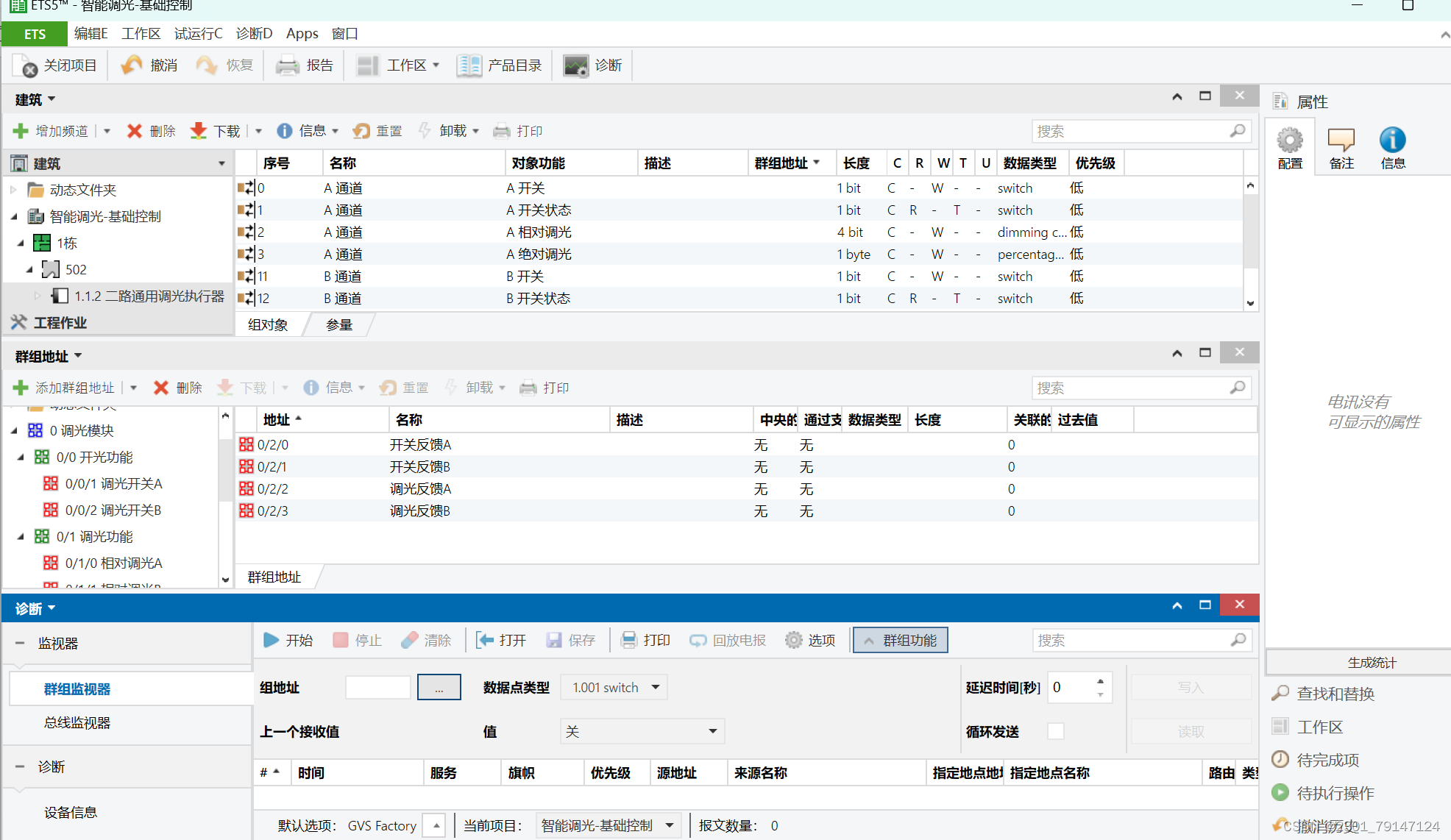Image resolution: width=1451 pixels, height=840 pixels.
Task: Click the Reports printer icon
Action: coord(287,65)
